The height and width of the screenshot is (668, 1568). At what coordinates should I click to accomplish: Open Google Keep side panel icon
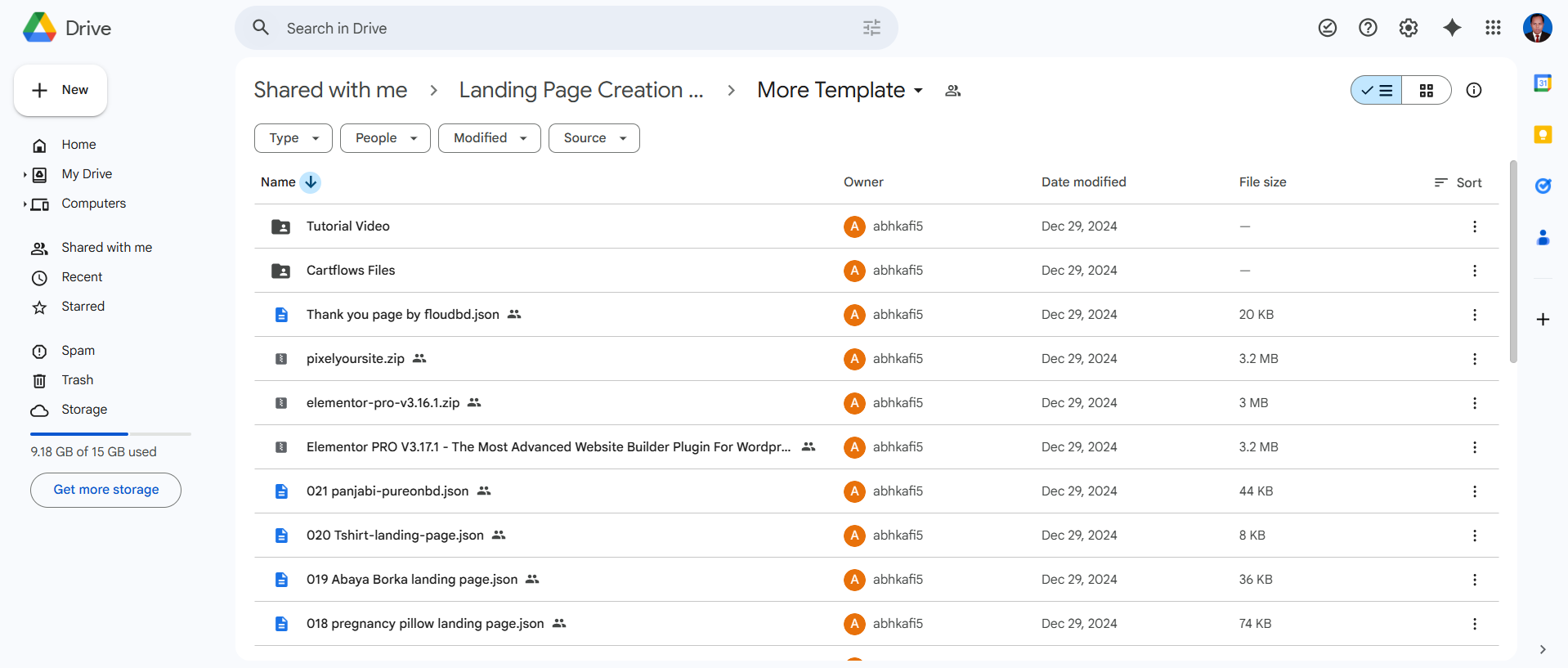tap(1543, 135)
